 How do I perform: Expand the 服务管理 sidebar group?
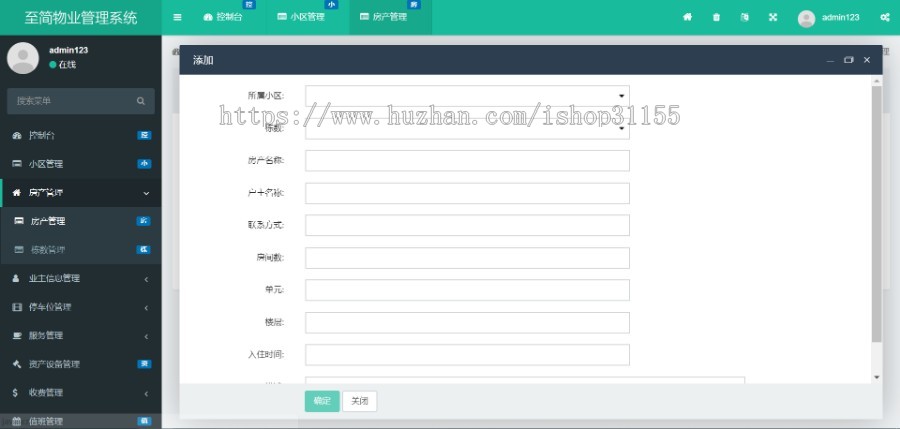point(80,335)
